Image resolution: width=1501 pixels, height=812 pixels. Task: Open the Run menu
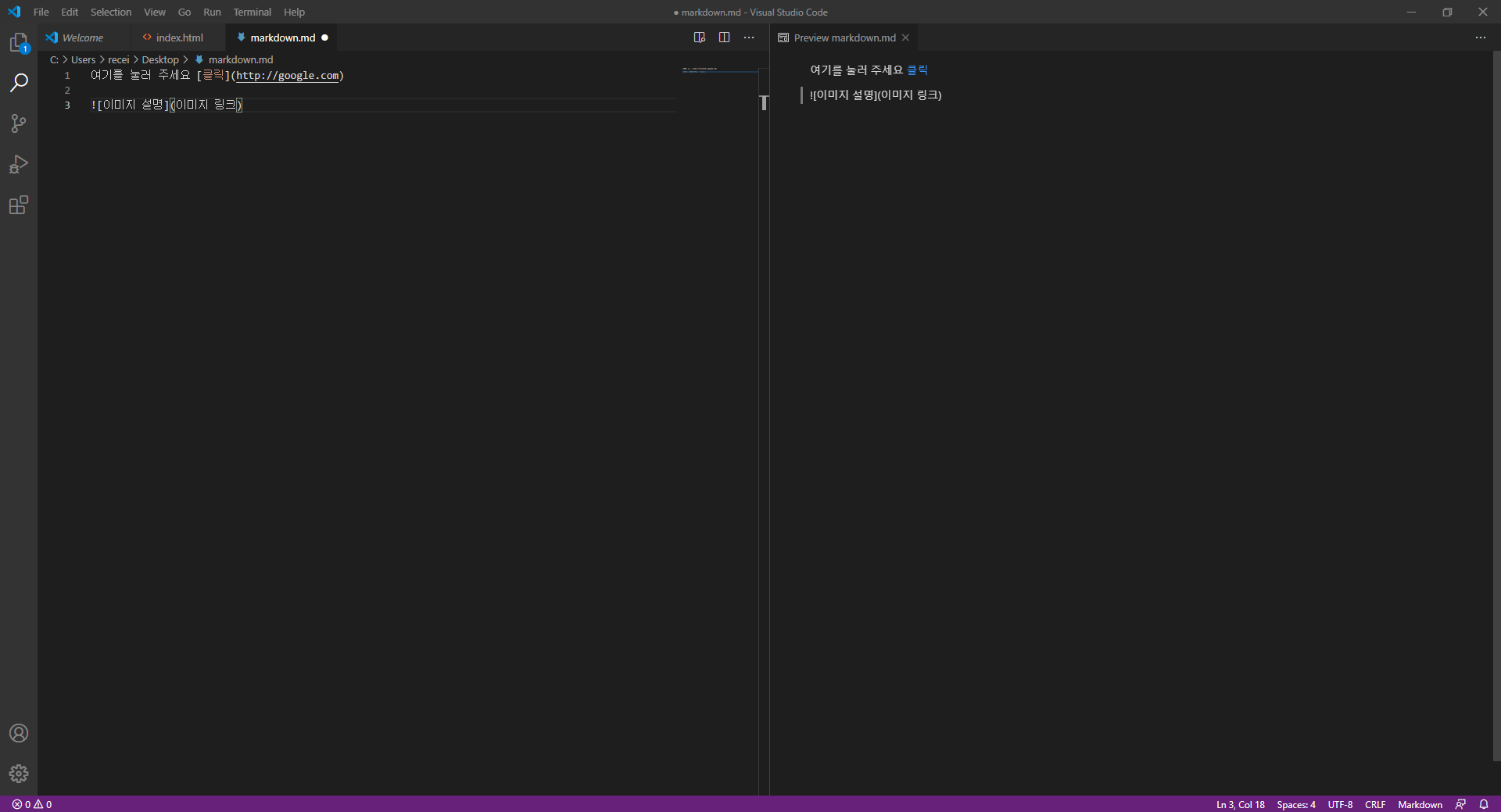(x=212, y=12)
